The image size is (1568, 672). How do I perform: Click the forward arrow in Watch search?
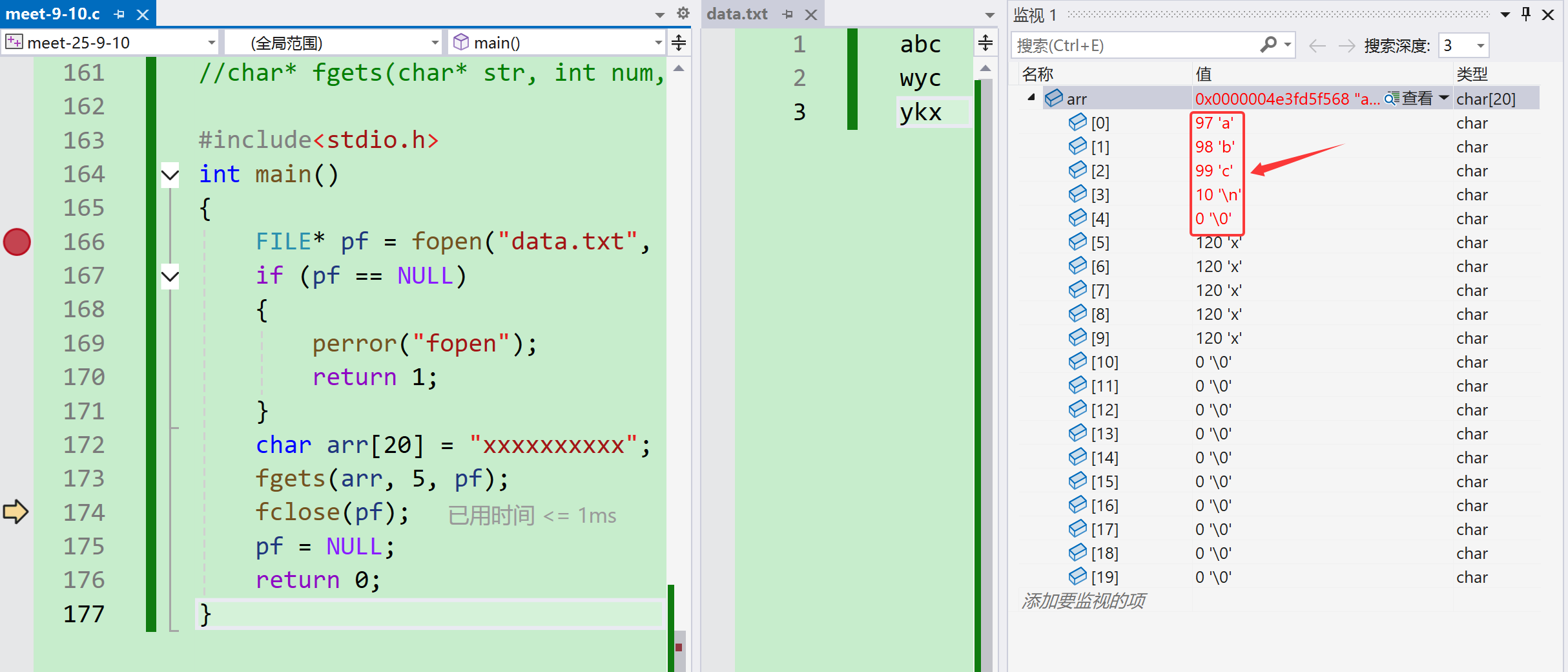1346,45
